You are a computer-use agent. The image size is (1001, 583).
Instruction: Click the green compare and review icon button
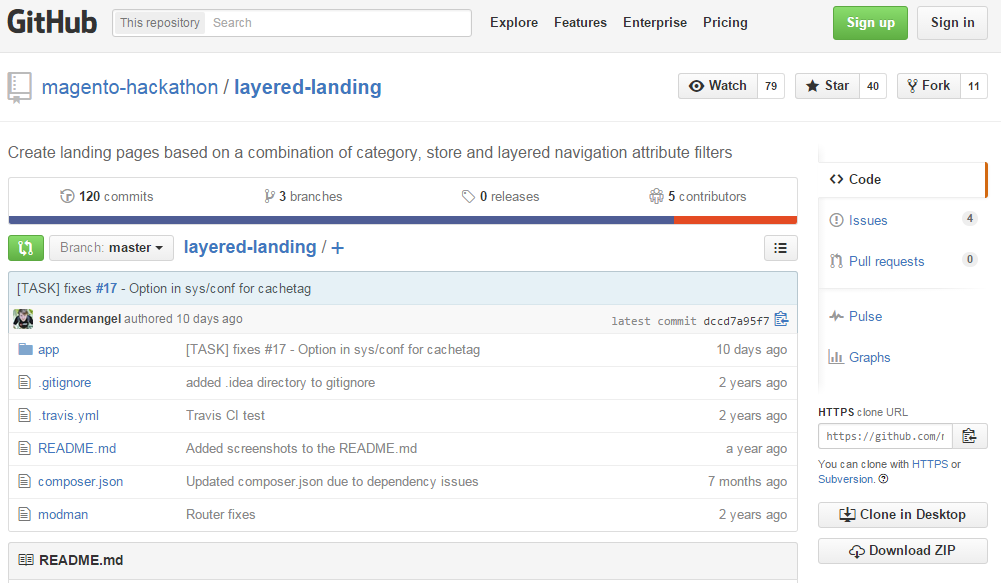coord(25,248)
